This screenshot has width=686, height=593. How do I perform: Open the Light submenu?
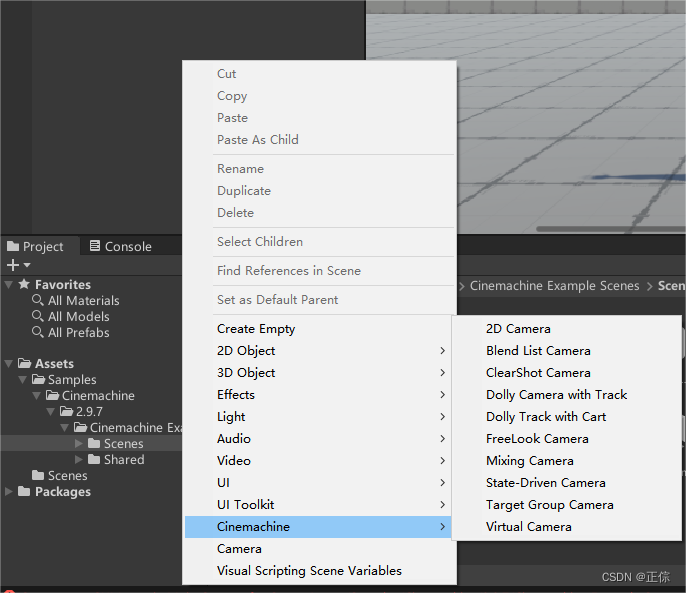(319, 417)
